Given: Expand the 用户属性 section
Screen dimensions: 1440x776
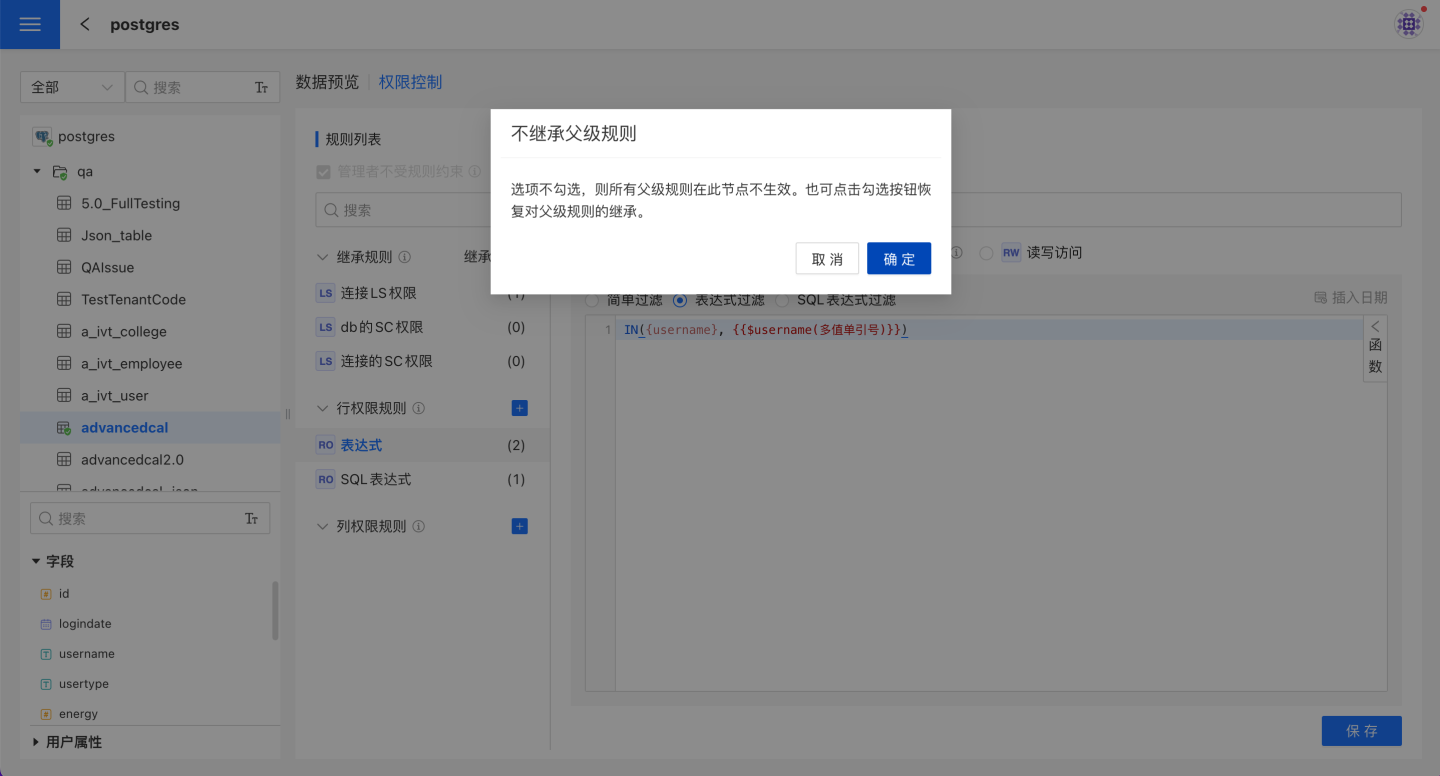Looking at the screenshot, I should [x=37, y=742].
